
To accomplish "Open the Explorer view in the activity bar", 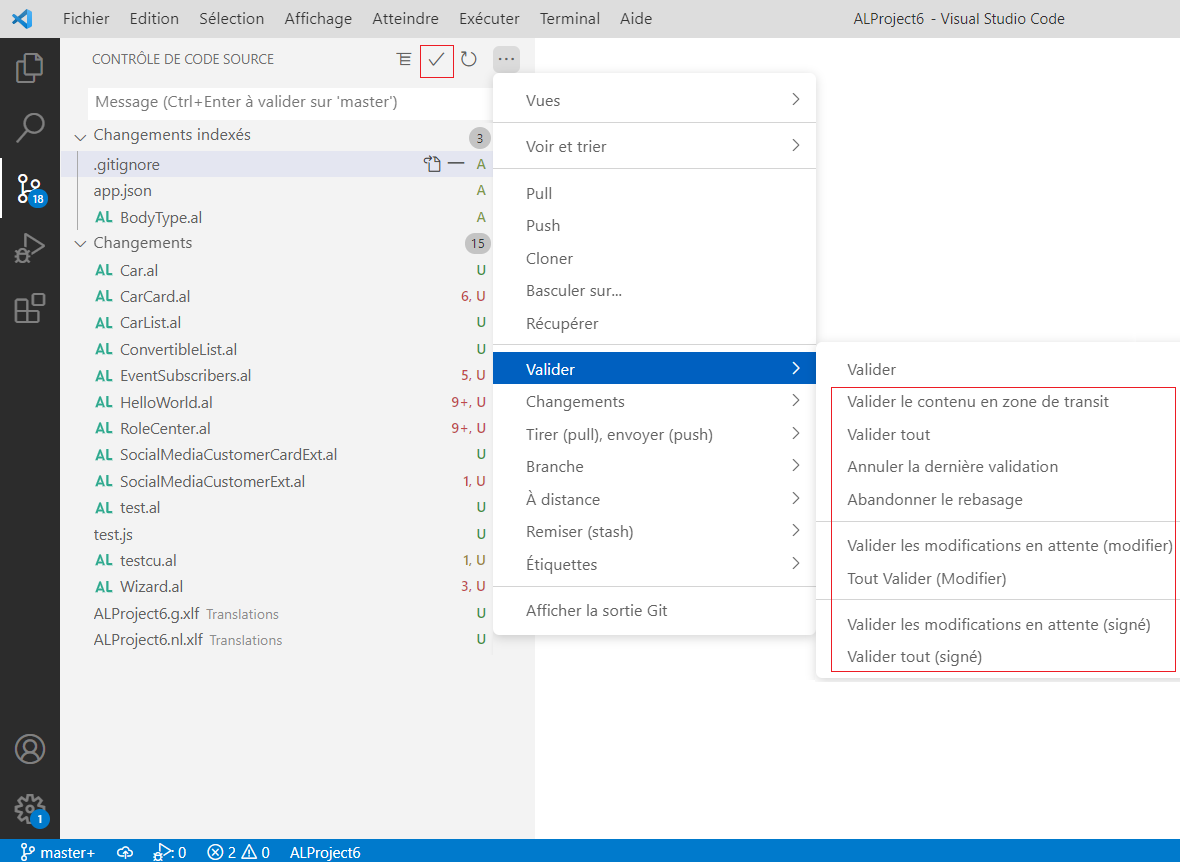I will click(30, 68).
